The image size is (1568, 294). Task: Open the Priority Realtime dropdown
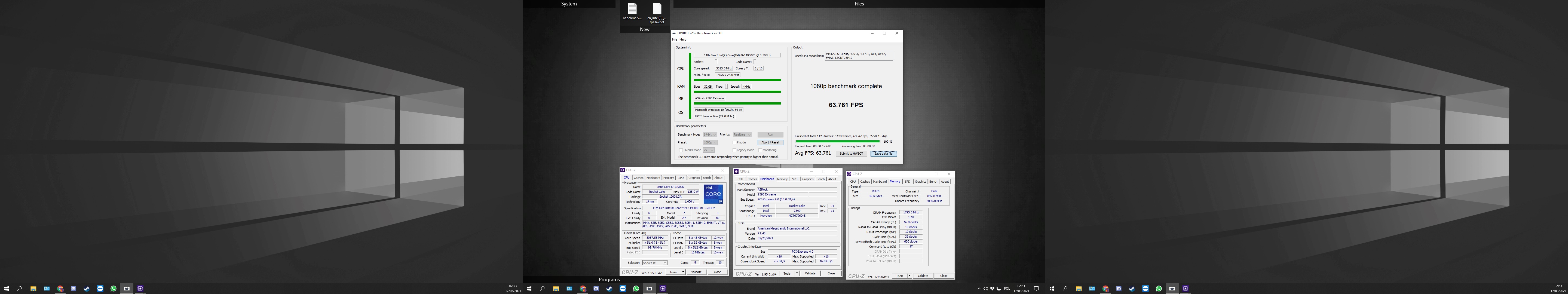742,134
